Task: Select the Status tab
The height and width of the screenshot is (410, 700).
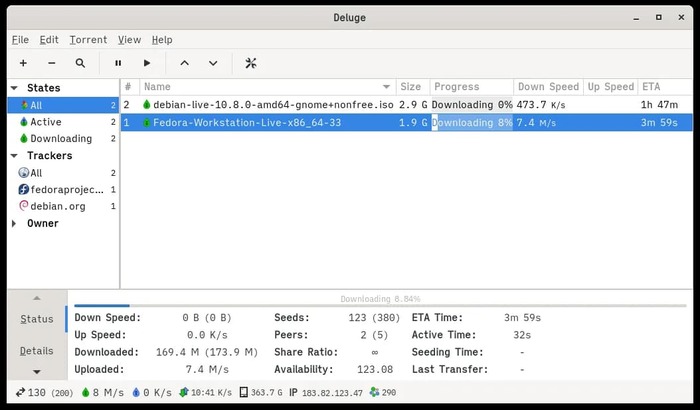Action: pyautogui.click(x=37, y=319)
